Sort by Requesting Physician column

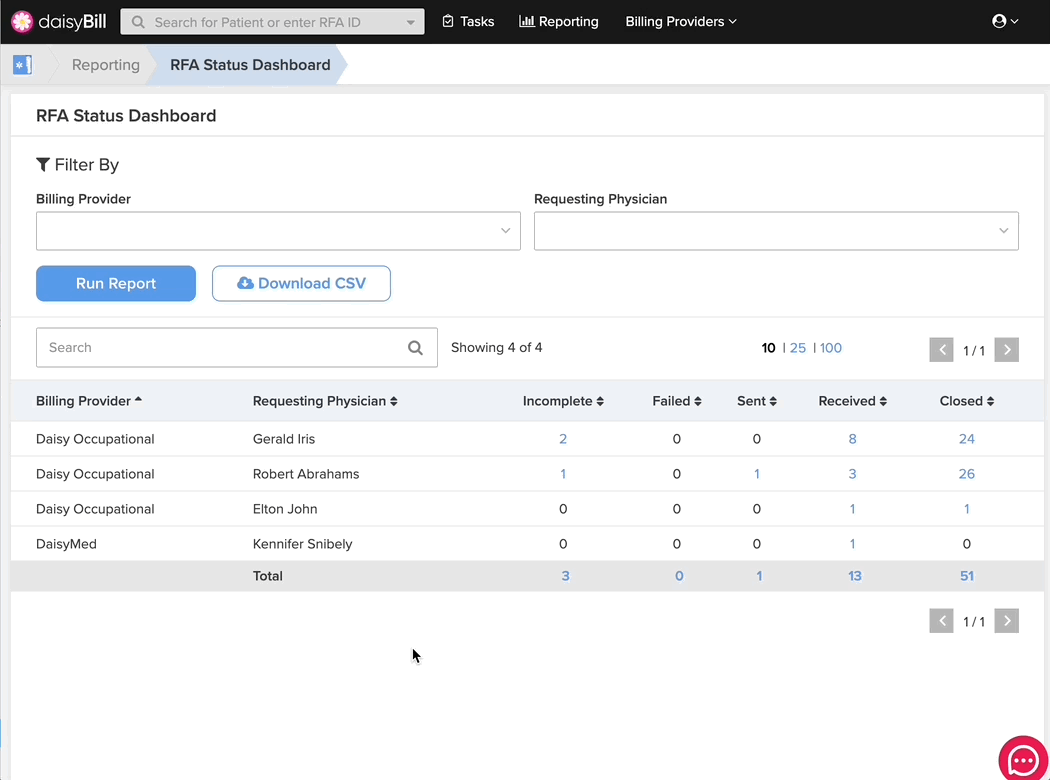coord(325,401)
